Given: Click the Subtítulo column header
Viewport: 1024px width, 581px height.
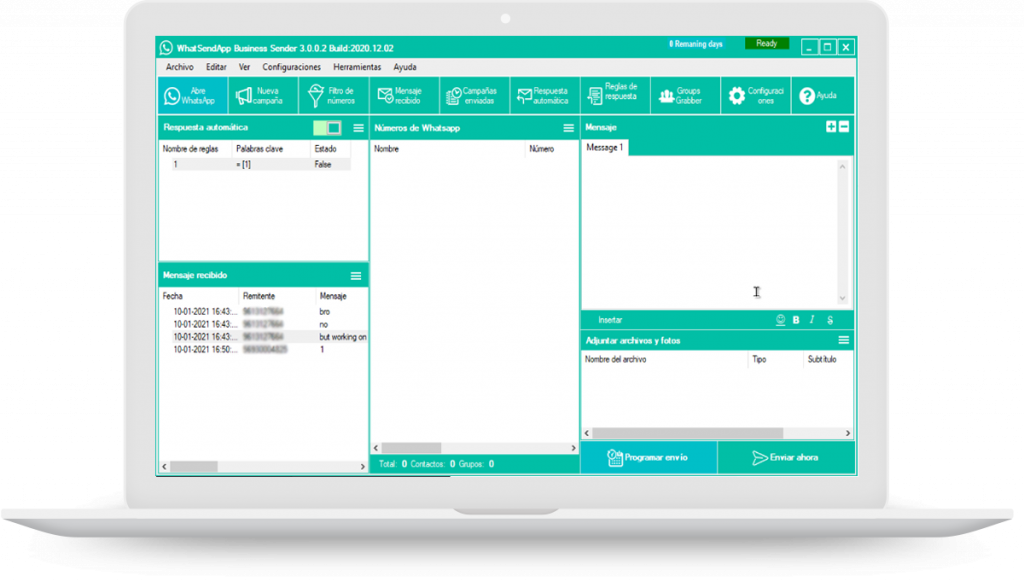Looking at the screenshot, I should point(822,360).
